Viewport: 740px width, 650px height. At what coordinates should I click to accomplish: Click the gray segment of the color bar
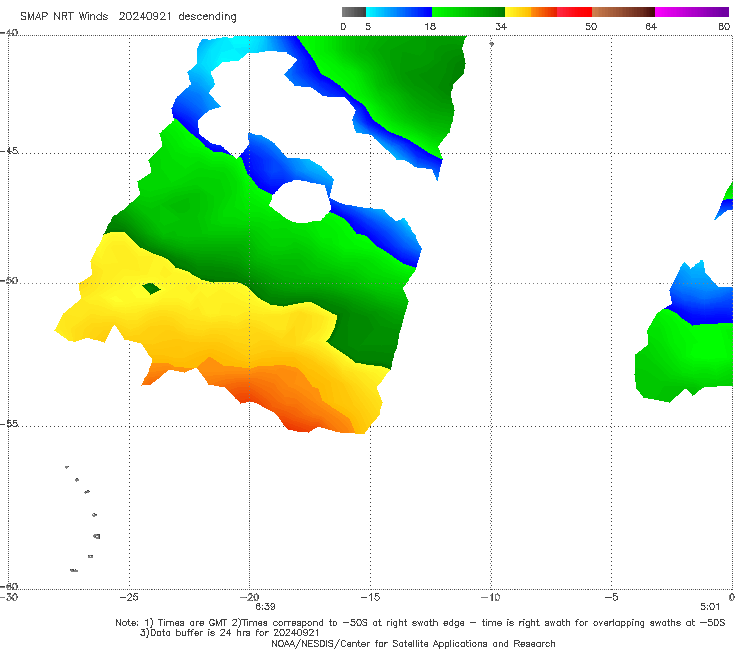pos(354,12)
